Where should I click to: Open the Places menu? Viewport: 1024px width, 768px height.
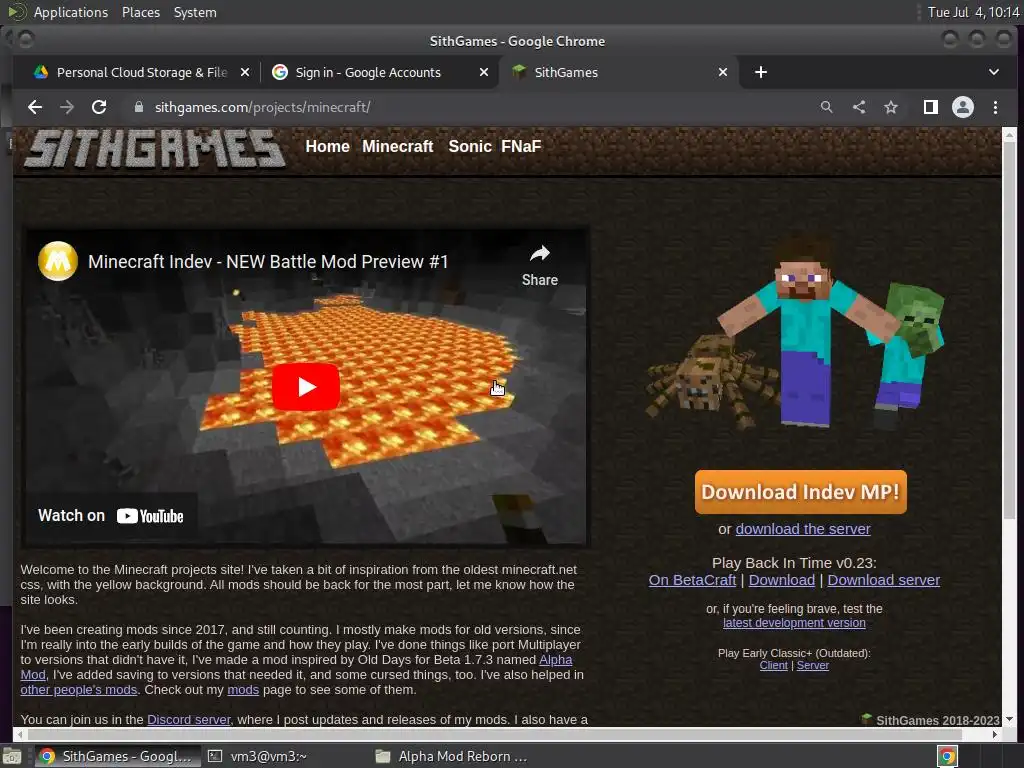[140, 12]
